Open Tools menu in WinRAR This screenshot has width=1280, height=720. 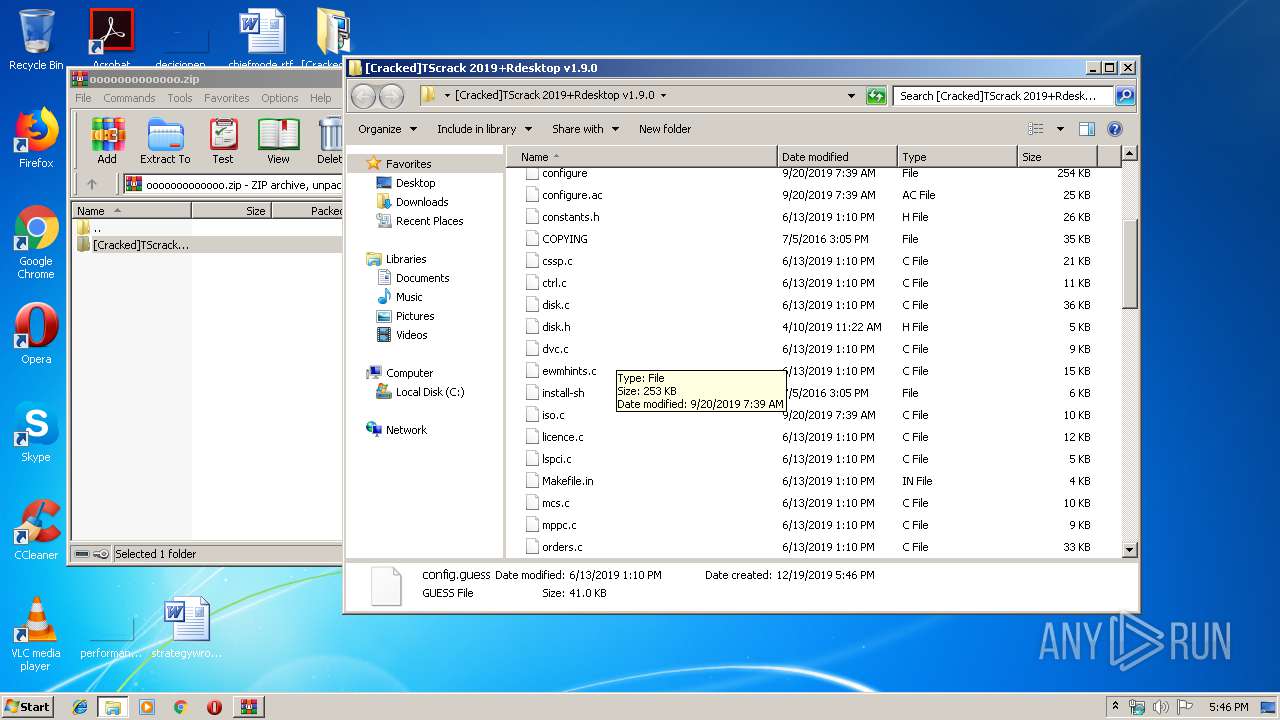pyautogui.click(x=180, y=98)
